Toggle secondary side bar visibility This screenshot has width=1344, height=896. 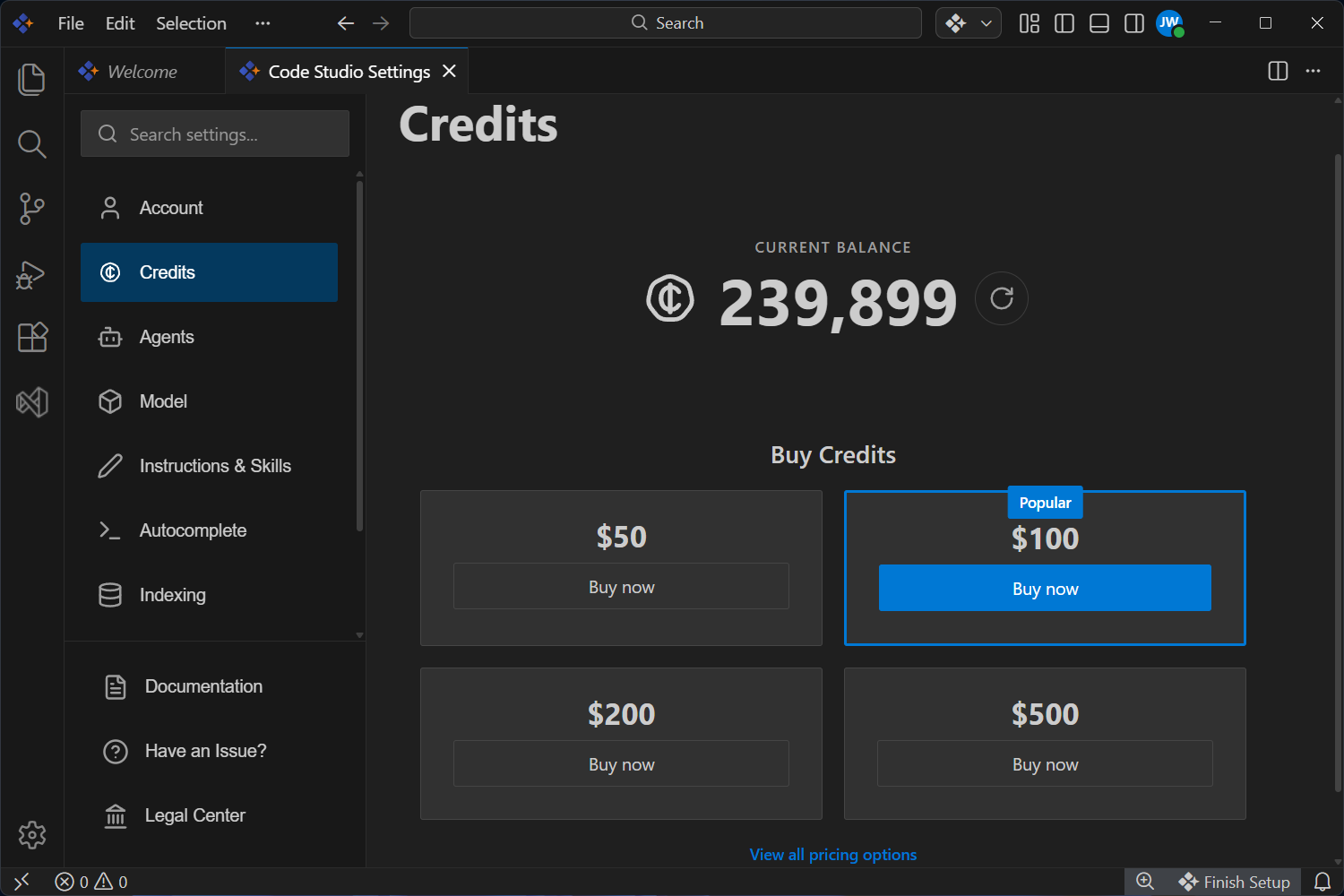[1134, 23]
